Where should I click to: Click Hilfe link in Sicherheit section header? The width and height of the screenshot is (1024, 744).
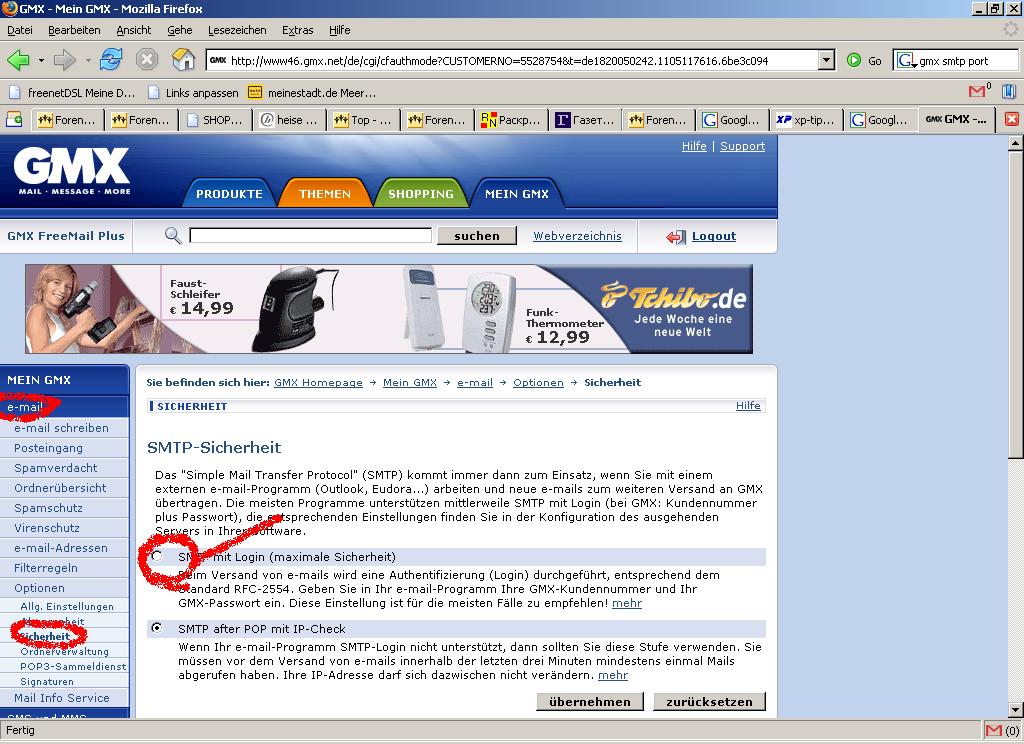tap(748, 406)
